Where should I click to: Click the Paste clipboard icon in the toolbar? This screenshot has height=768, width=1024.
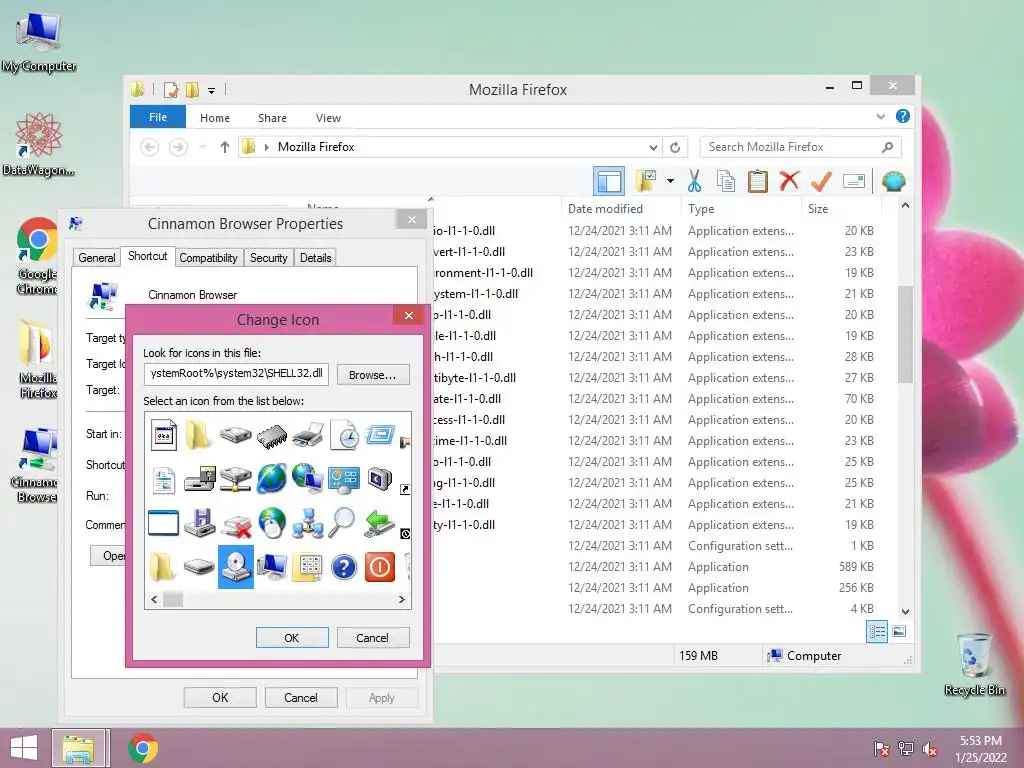[758, 181]
